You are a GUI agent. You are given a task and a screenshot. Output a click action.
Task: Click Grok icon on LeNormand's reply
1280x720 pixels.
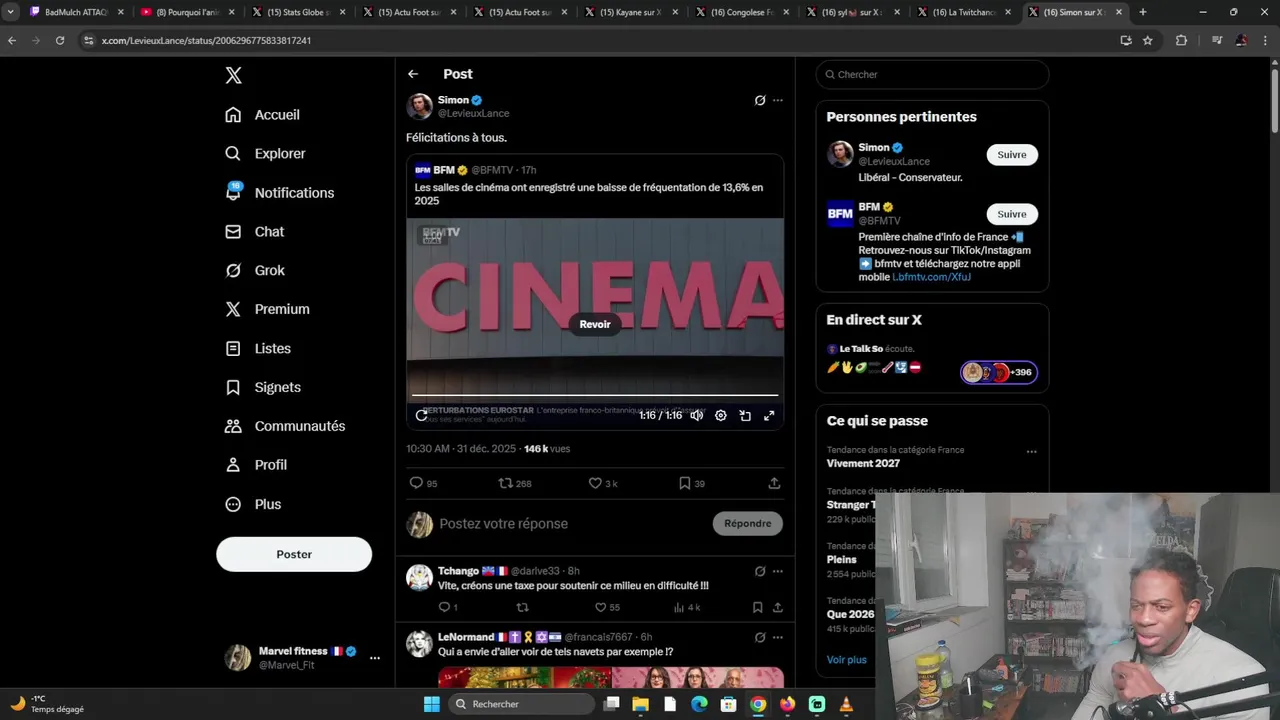[x=760, y=638]
